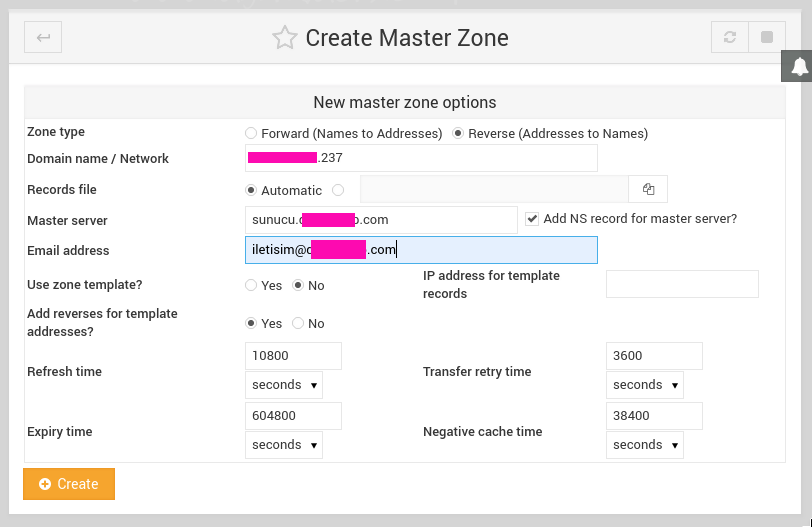Screen dimensions: 812x527
Task: Click the stop square icon
Action: 767,38
